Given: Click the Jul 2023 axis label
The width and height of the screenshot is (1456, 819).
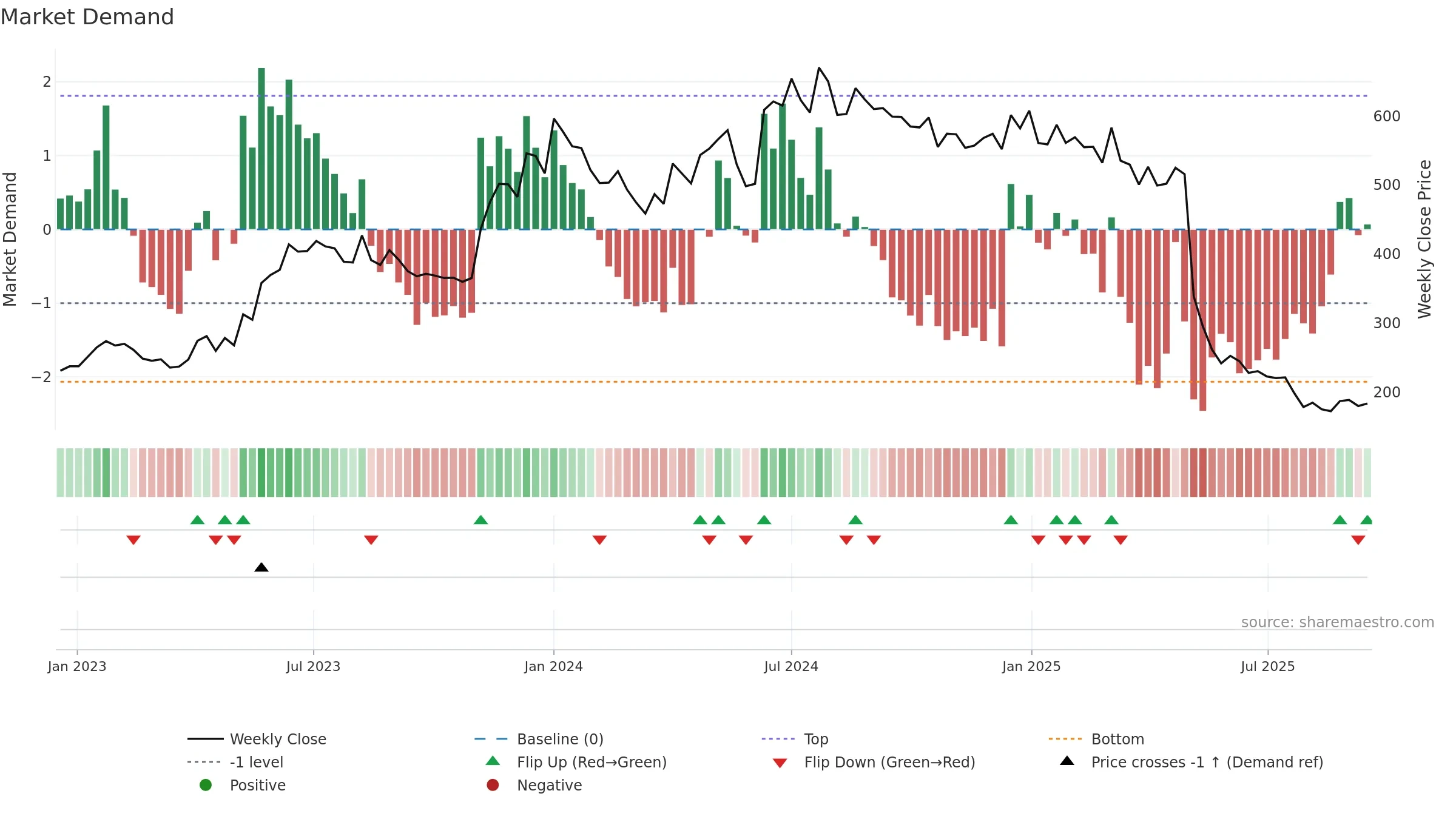Looking at the screenshot, I should tap(313, 666).
